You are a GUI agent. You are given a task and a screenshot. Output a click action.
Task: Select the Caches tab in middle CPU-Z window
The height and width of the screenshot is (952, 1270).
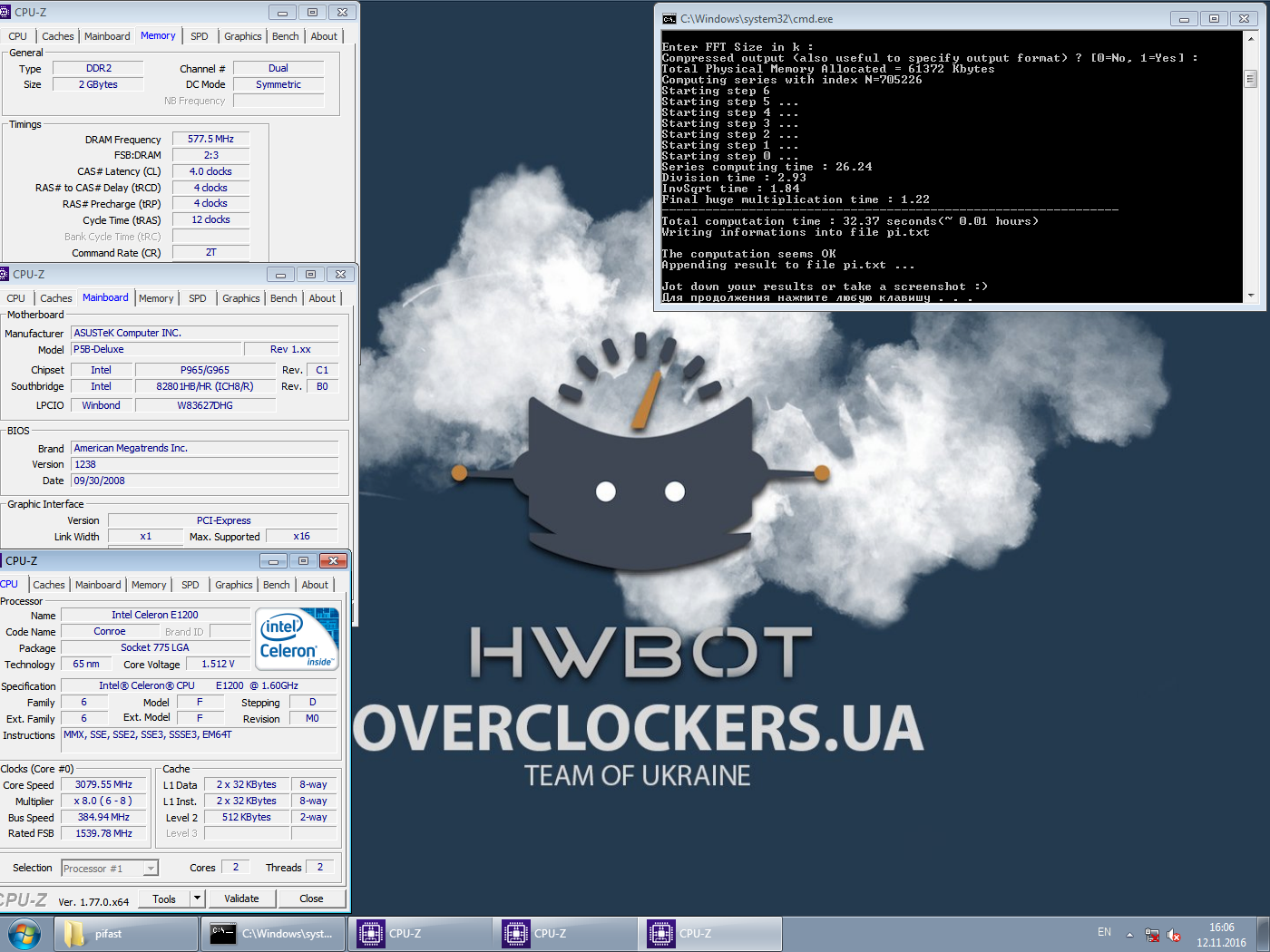pos(56,298)
